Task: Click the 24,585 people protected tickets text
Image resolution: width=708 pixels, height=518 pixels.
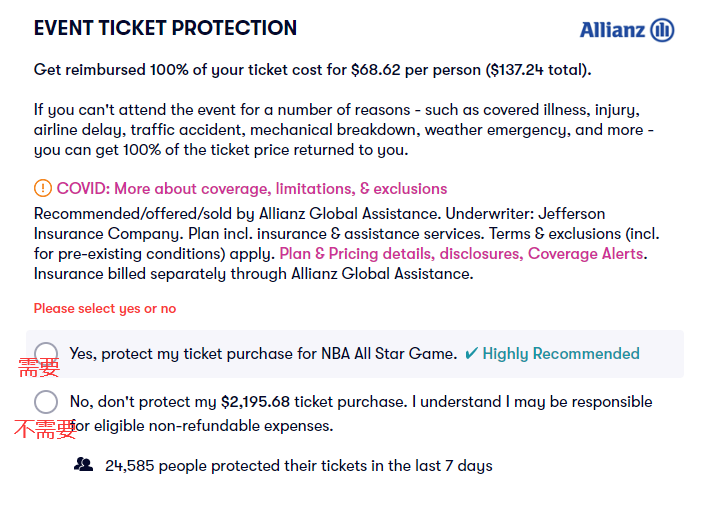Action: tap(298, 466)
